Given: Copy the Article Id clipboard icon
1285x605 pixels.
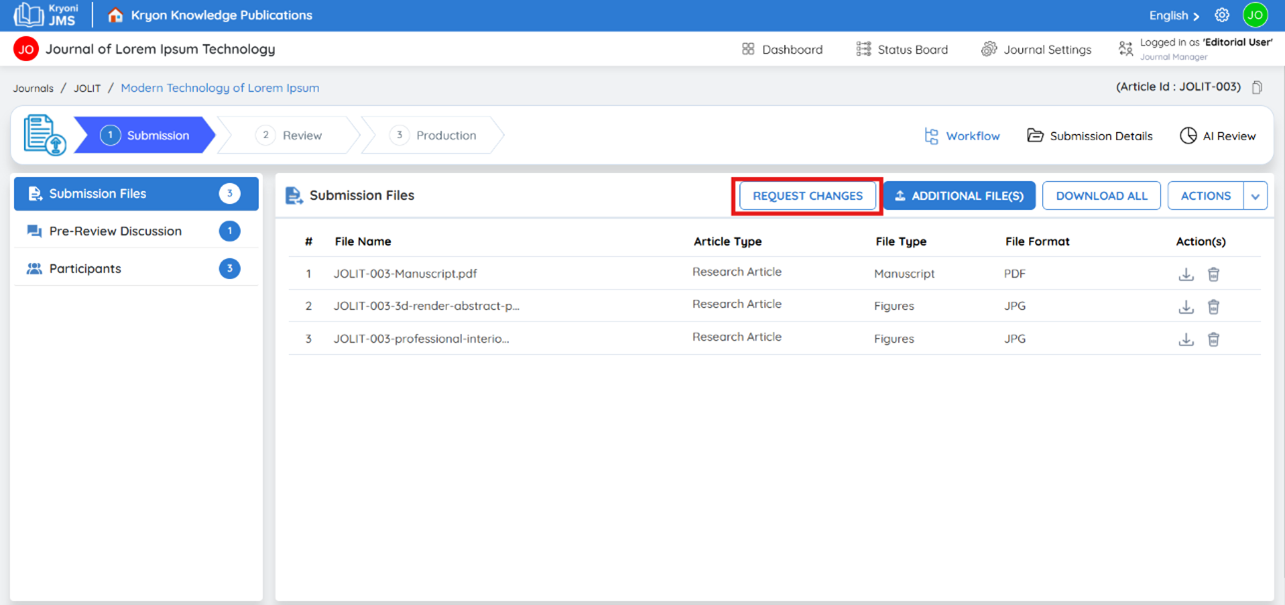Looking at the screenshot, I should tap(1257, 88).
